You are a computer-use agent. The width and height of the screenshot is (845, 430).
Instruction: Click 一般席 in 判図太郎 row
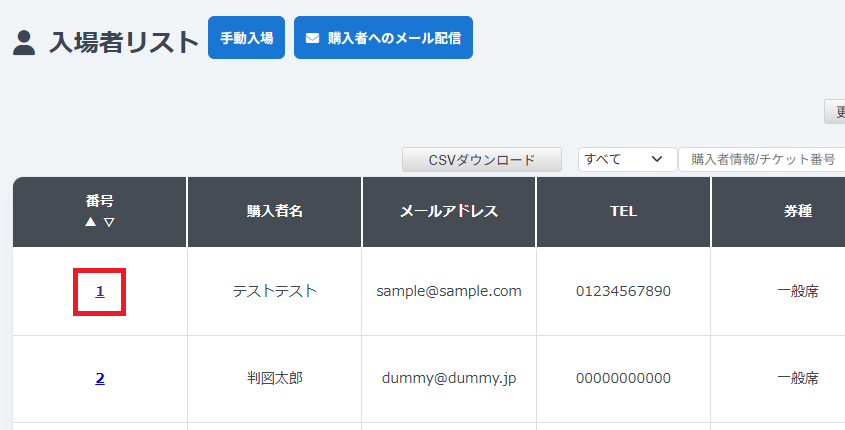(x=798, y=379)
